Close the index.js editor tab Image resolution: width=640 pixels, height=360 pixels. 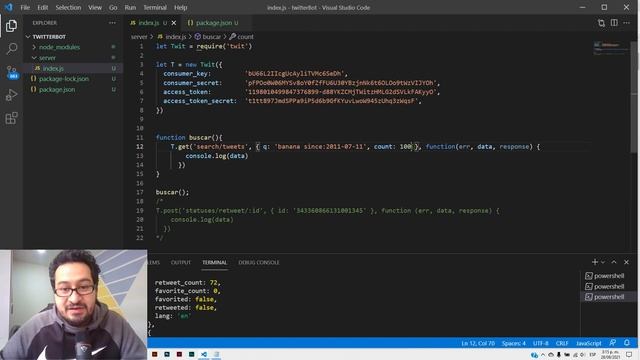click(x=174, y=23)
